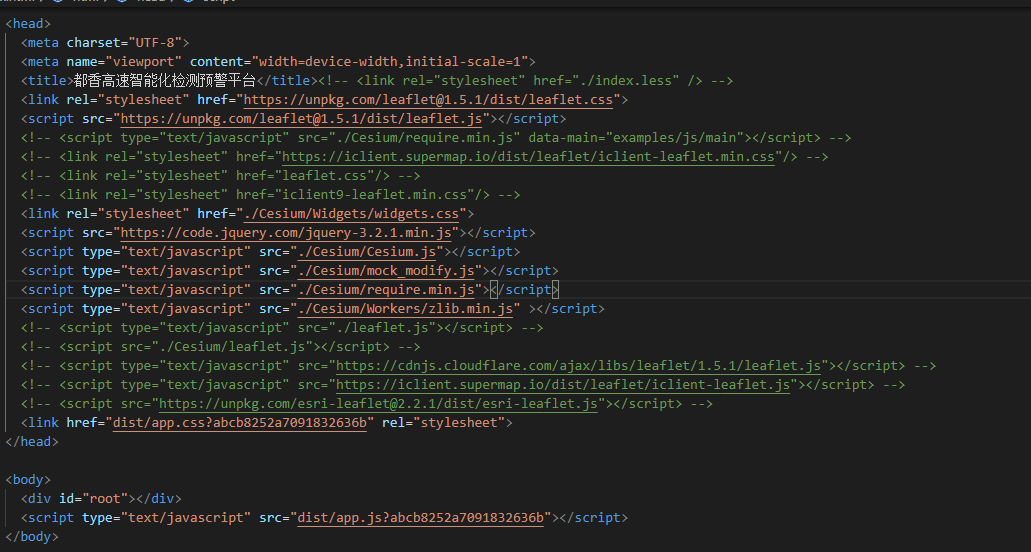Click the commented href="leaflet.css" value
Screen dimensions: 1031x552
(x=324, y=176)
